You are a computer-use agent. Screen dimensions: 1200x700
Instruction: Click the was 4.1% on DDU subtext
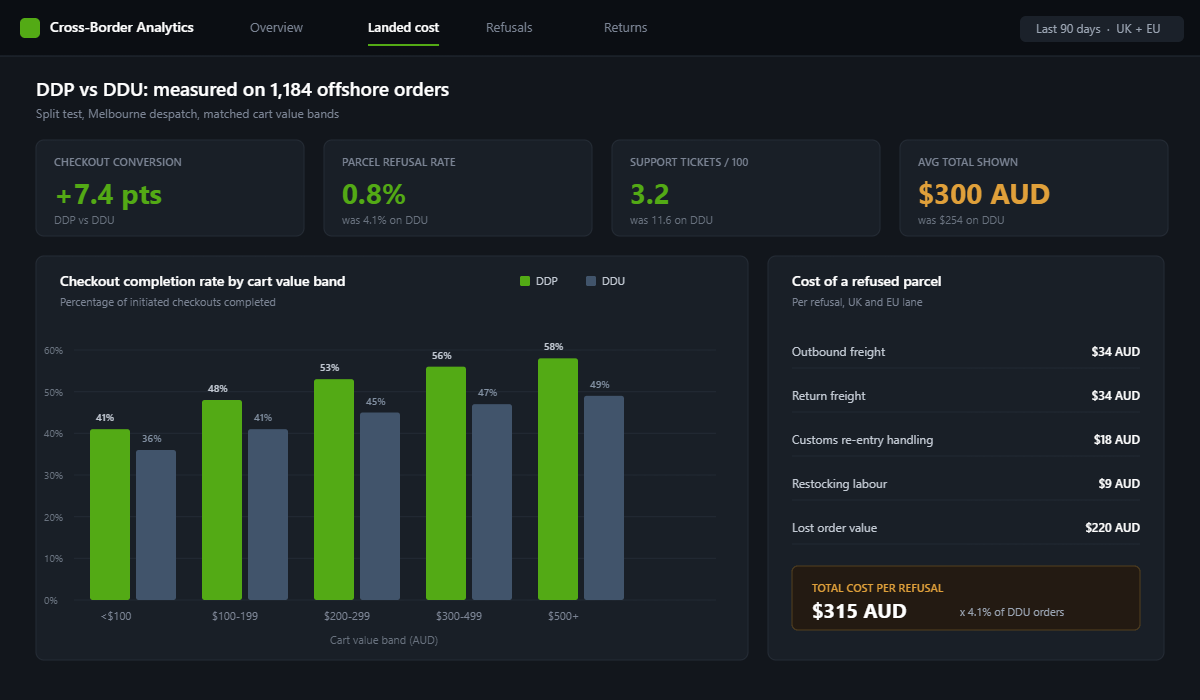point(385,220)
